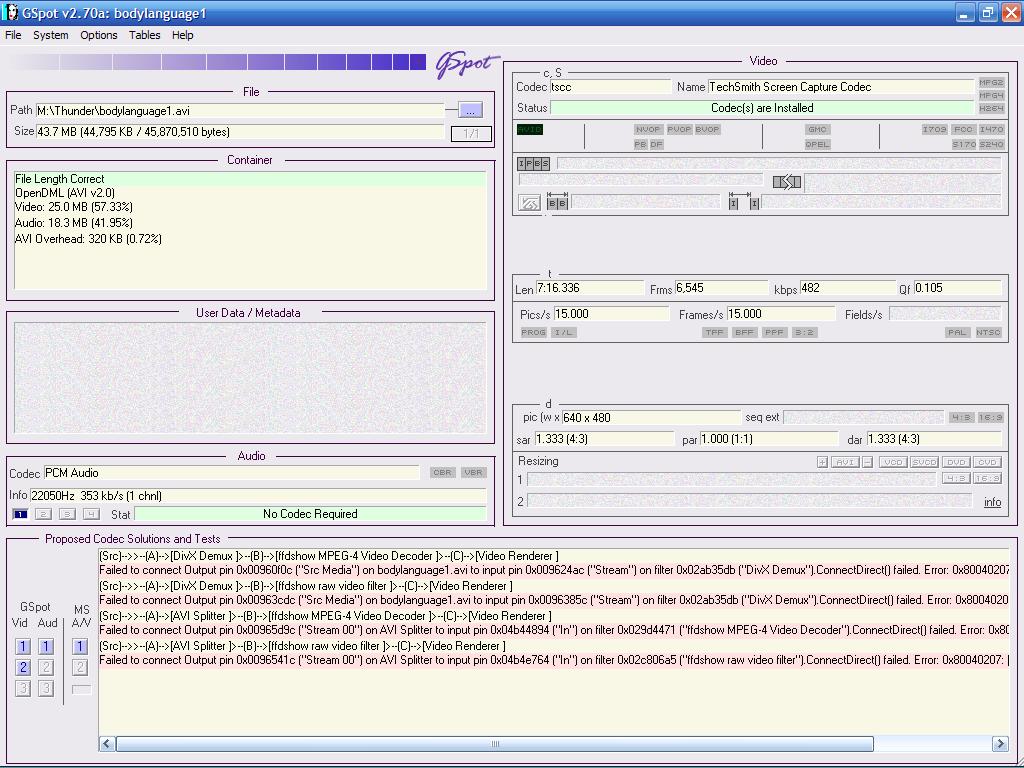Toggle GSpot Vid solution 2
The image size is (1024, 768).
tap(23, 667)
